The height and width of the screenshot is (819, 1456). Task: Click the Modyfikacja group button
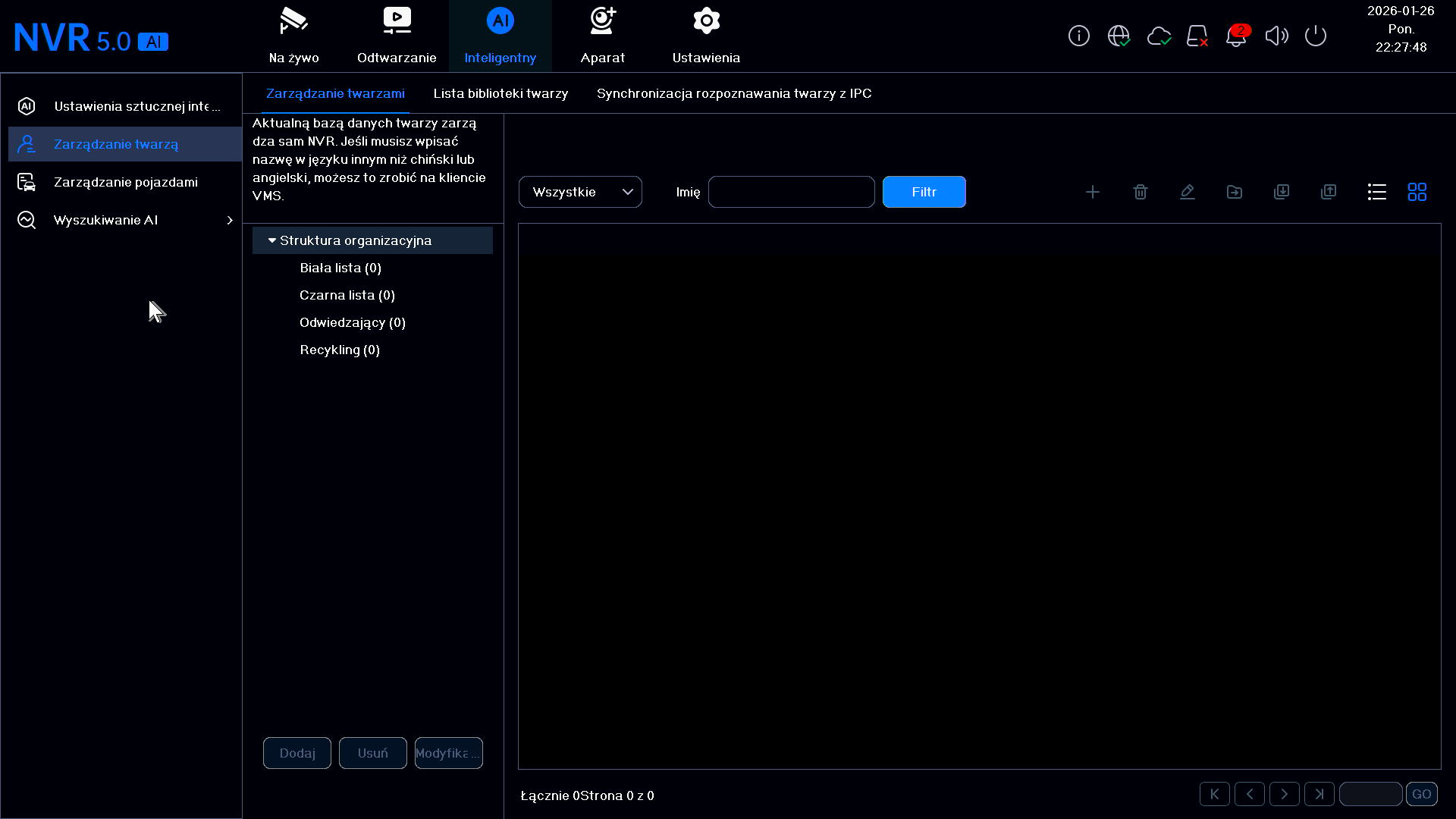(449, 753)
